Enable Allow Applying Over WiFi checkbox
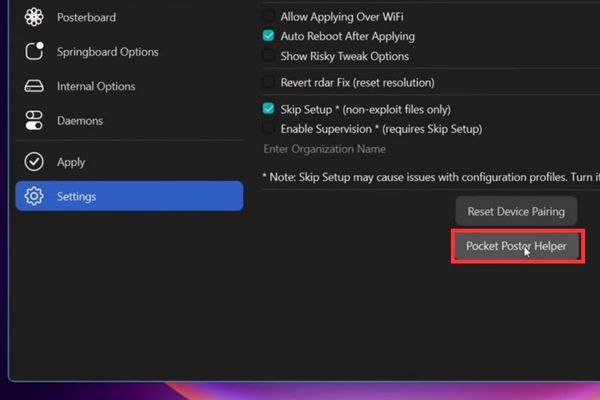 (268, 17)
